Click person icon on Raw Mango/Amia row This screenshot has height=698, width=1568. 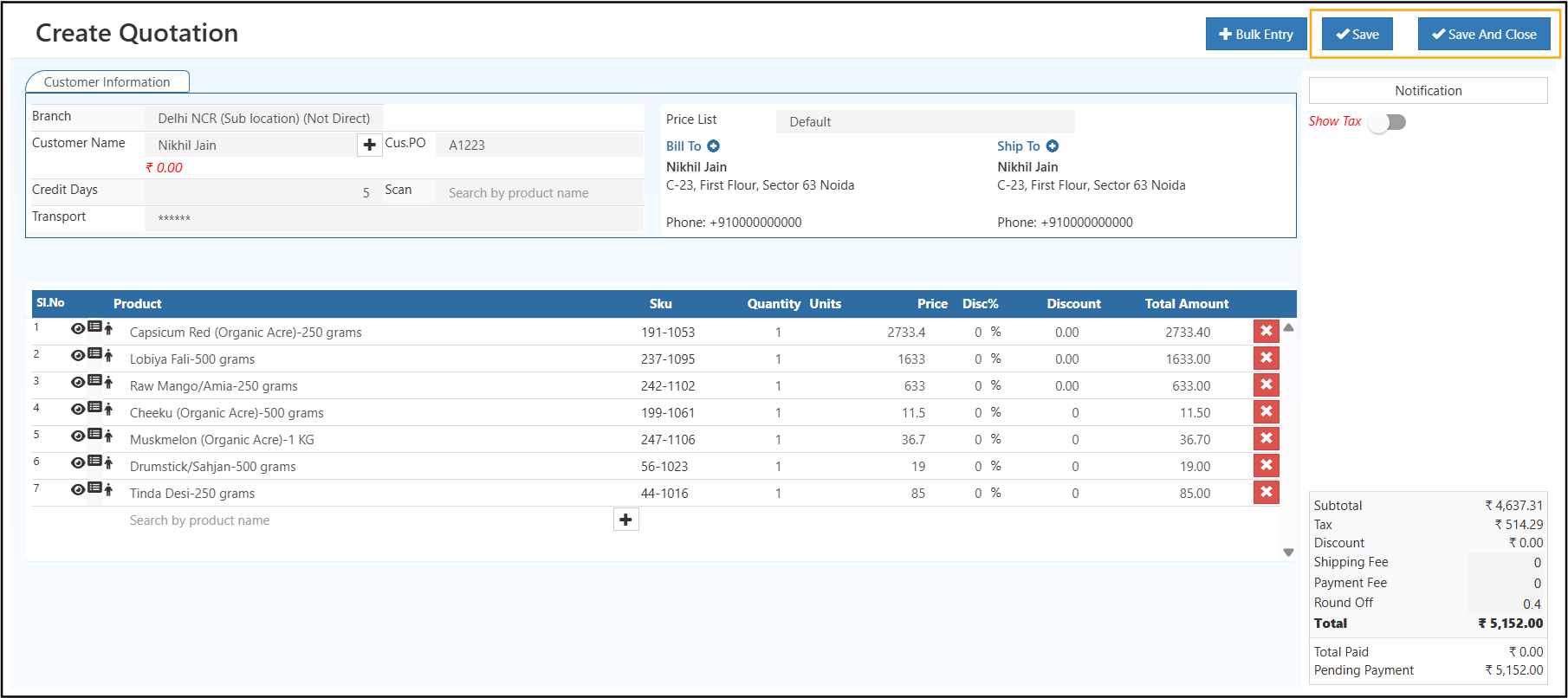click(108, 382)
